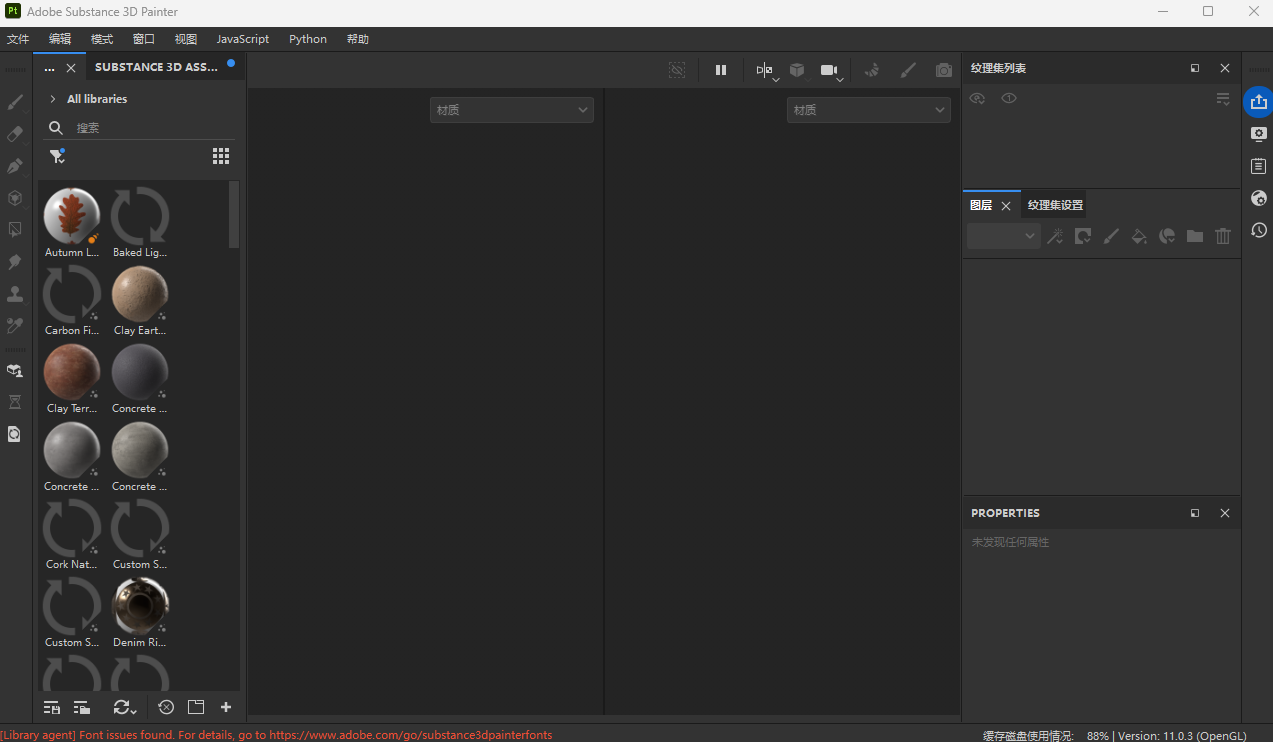This screenshot has width=1273, height=742.
Task: Open texture set list options menu
Action: 1223,99
